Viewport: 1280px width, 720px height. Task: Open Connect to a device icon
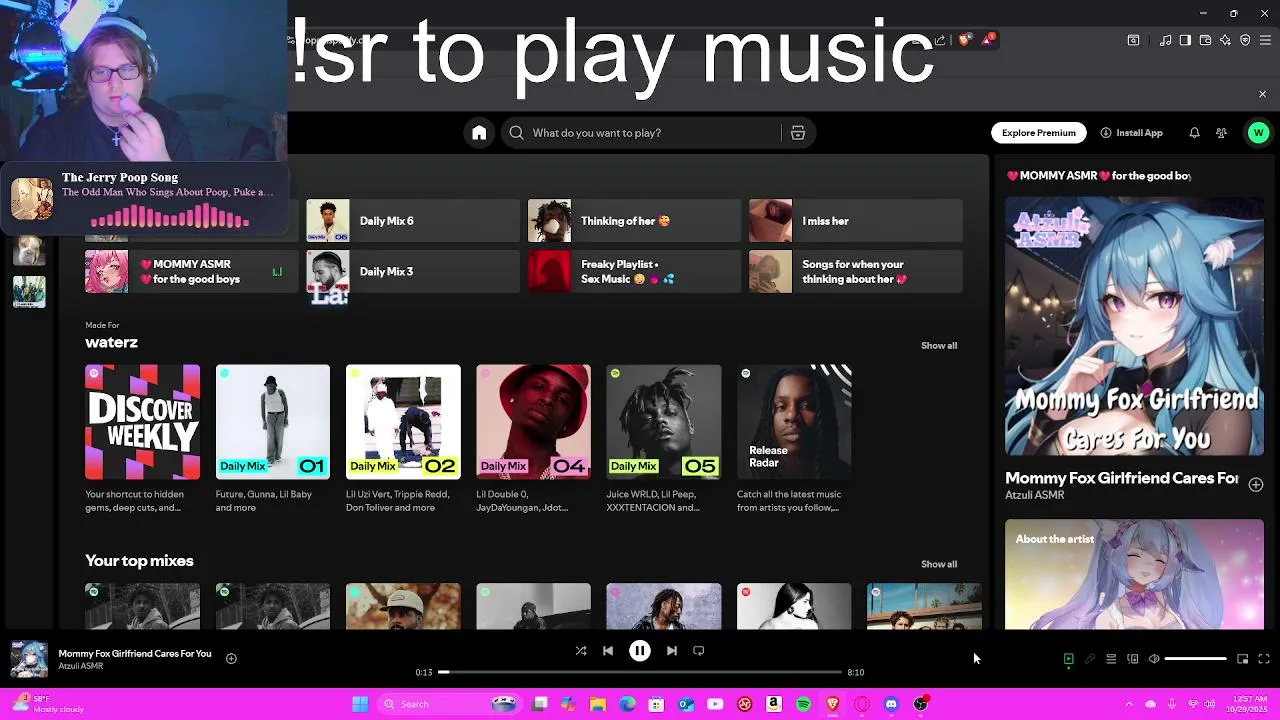(x=1133, y=659)
